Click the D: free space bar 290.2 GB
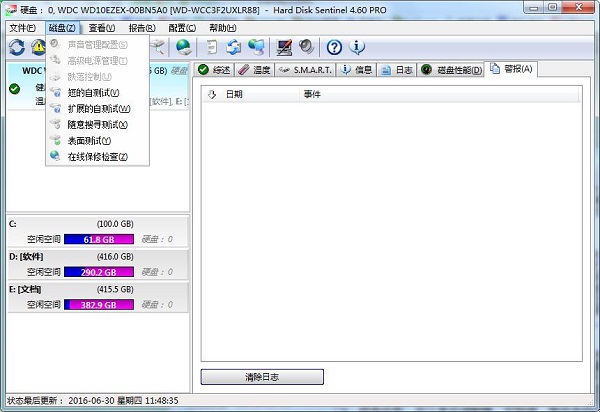 (x=99, y=272)
